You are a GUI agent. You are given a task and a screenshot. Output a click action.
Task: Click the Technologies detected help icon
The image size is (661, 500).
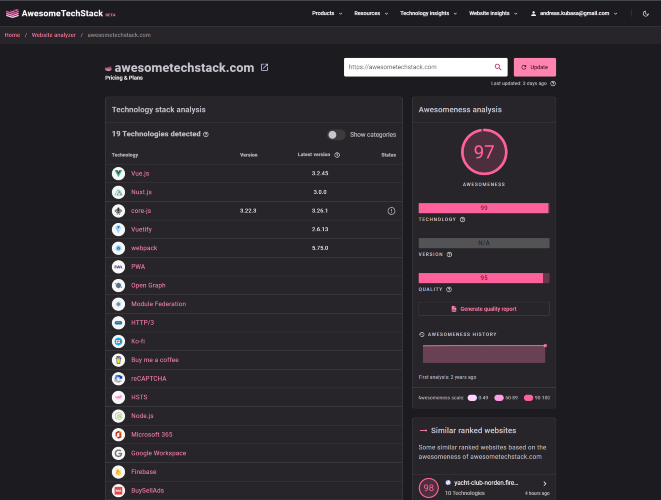(206, 134)
